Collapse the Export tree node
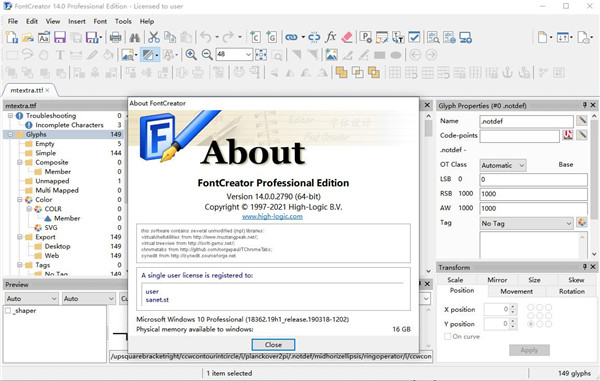 [20, 237]
